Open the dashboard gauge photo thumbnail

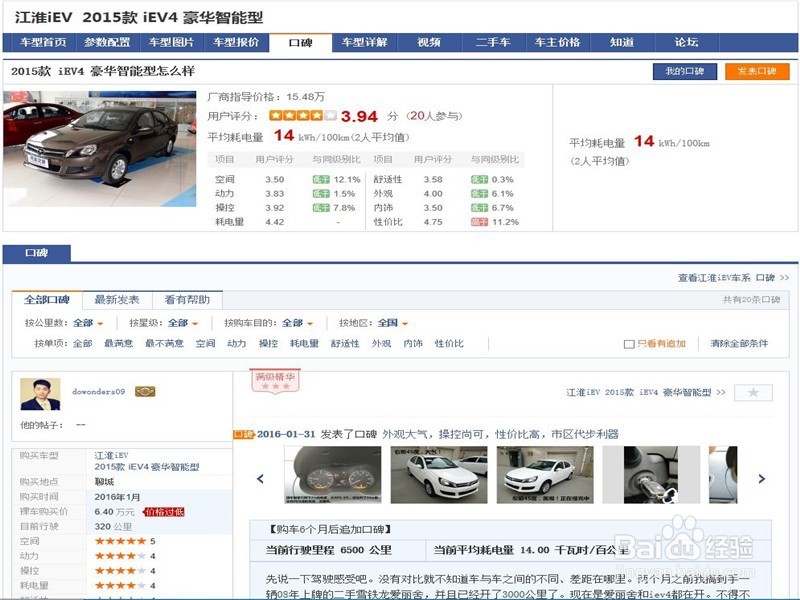tap(333, 474)
